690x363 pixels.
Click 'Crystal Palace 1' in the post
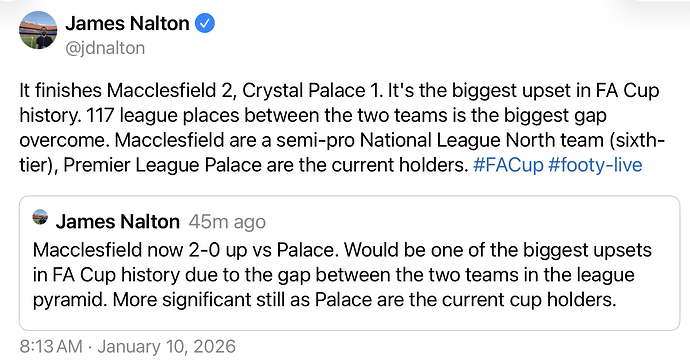312,91
